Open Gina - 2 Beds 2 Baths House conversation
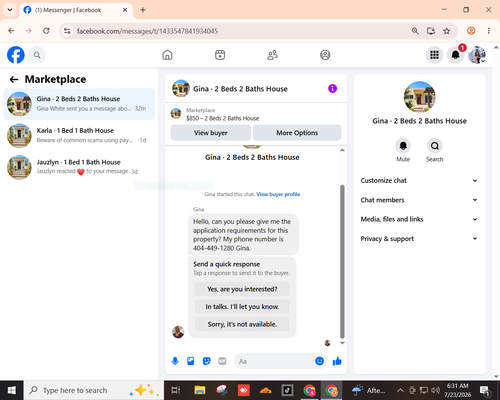Viewport: 500px width, 400px height. coord(79,104)
